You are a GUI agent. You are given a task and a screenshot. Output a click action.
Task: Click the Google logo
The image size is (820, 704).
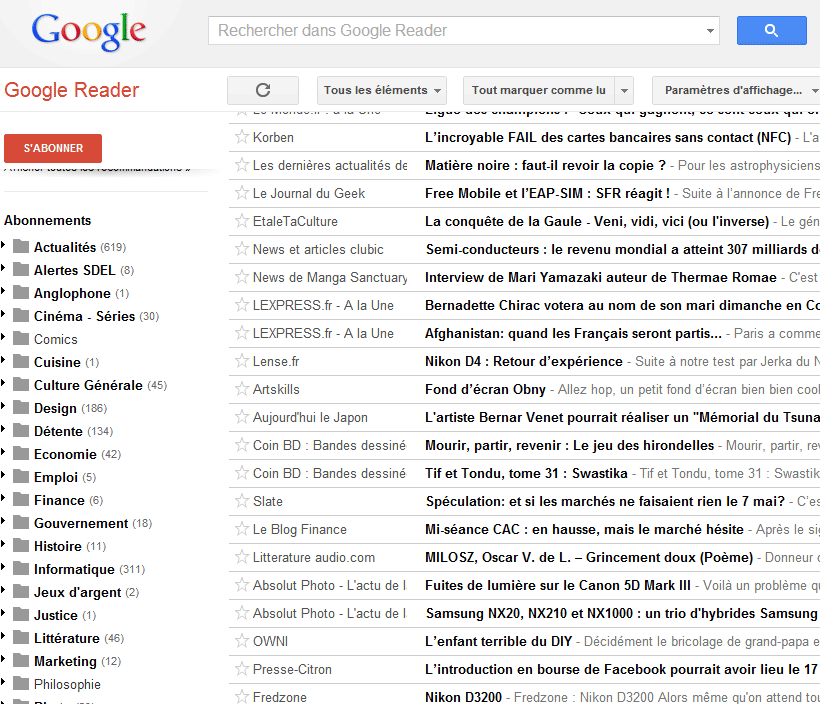pyautogui.click(x=89, y=32)
